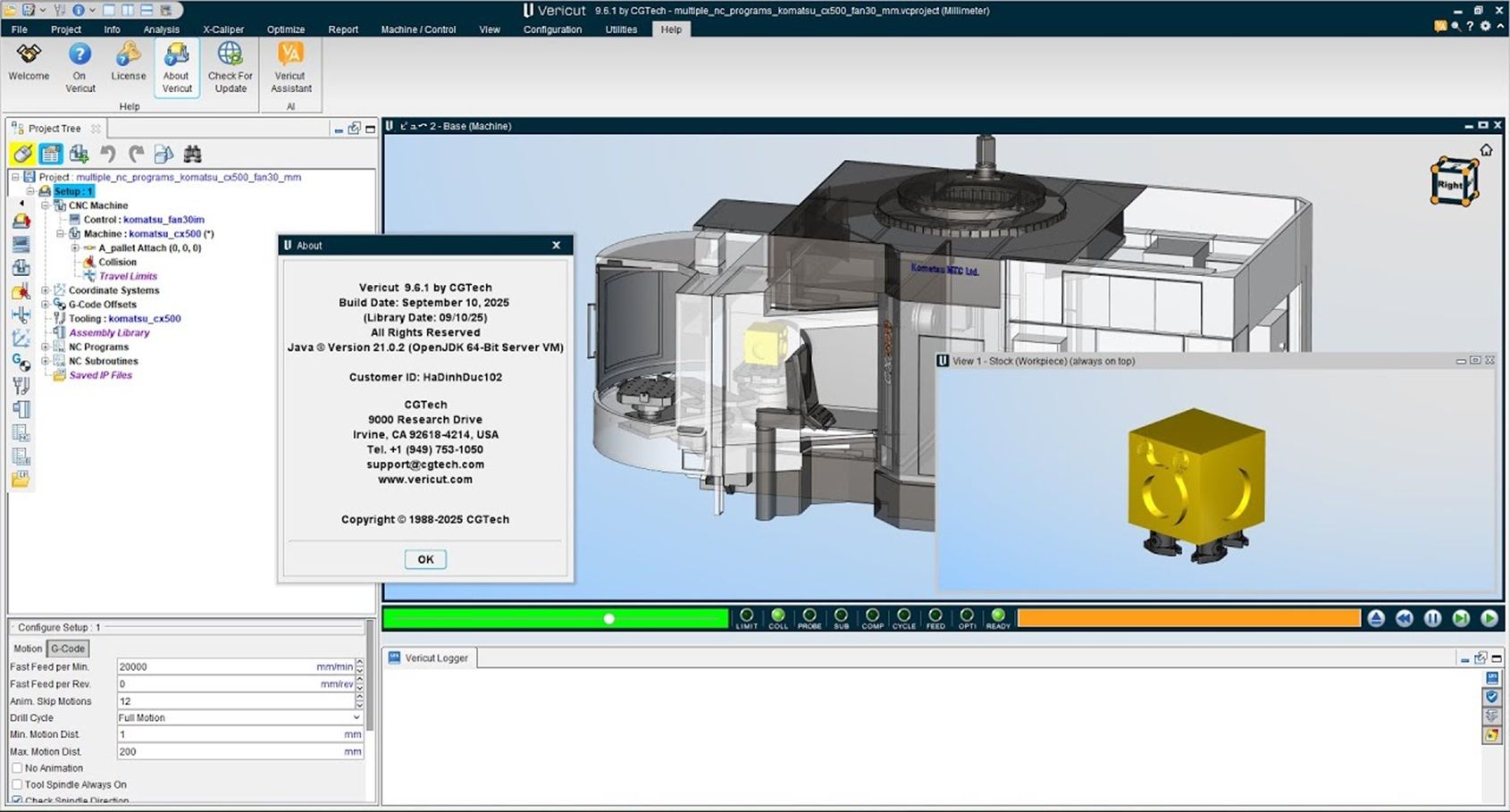Open the binoculars find icon in Project Tree
1510x812 pixels.
tap(192, 154)
